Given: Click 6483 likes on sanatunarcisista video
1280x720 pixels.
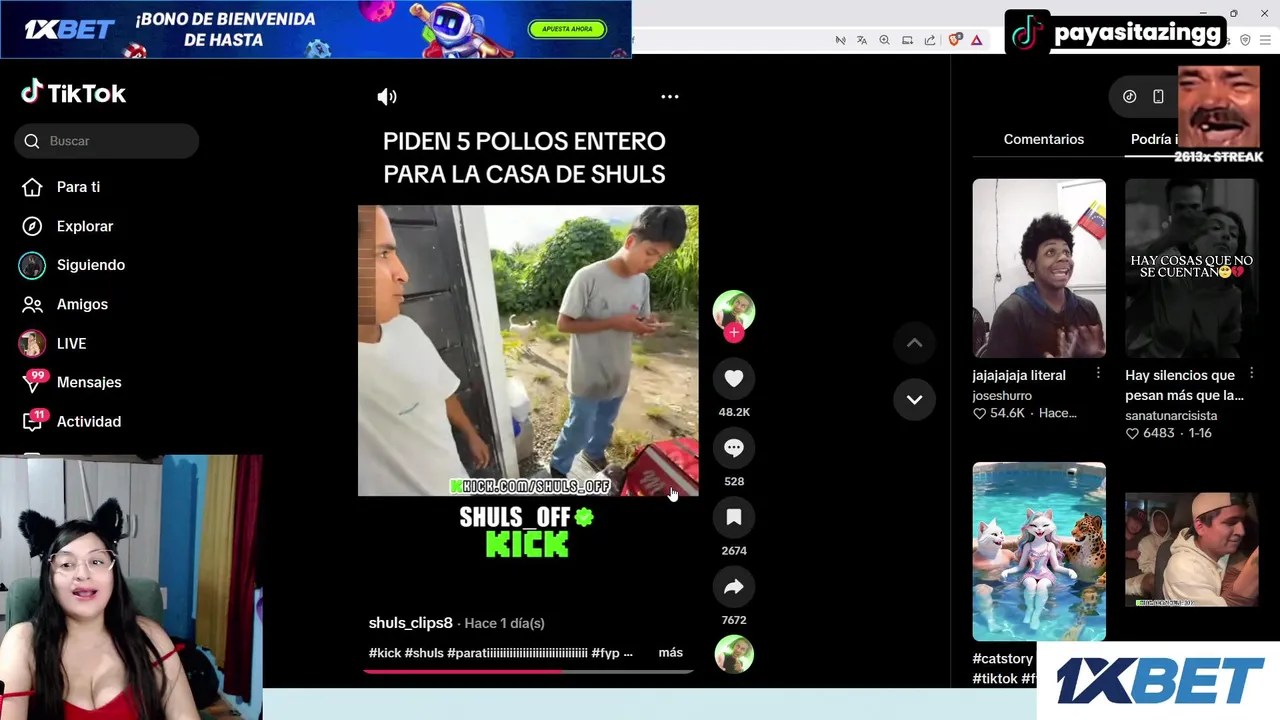Looking at the screenshot, I should [1150, 433].
